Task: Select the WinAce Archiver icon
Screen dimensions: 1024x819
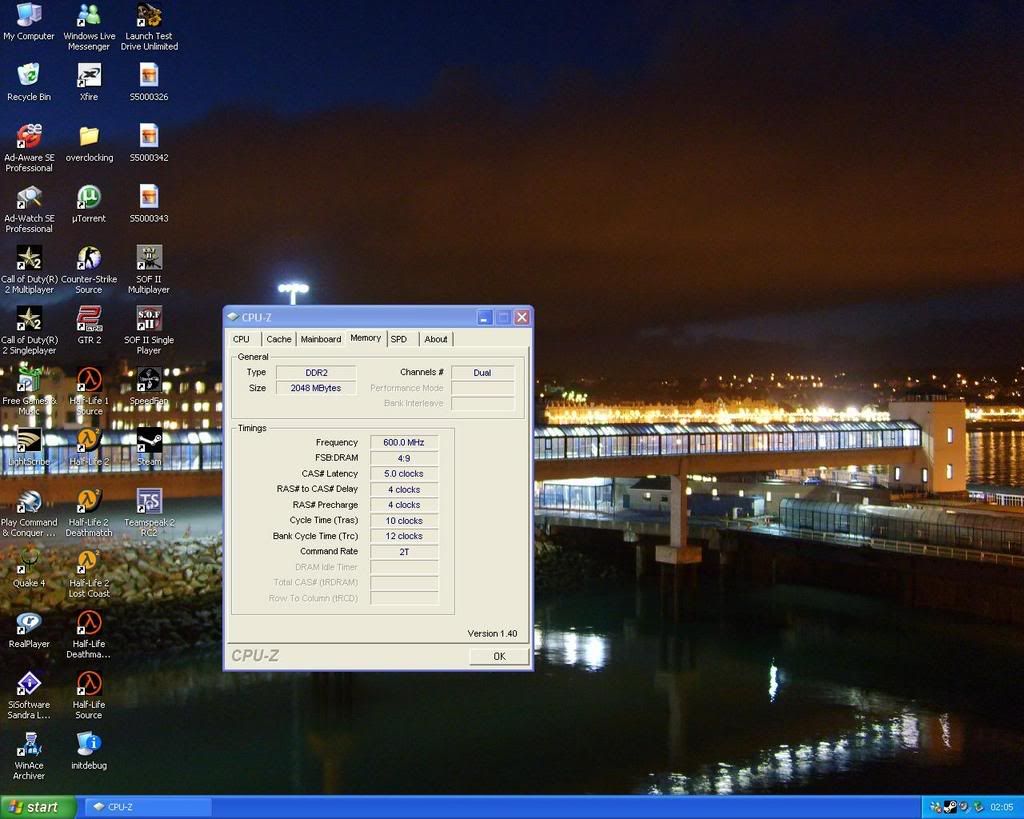Action: 29,756
